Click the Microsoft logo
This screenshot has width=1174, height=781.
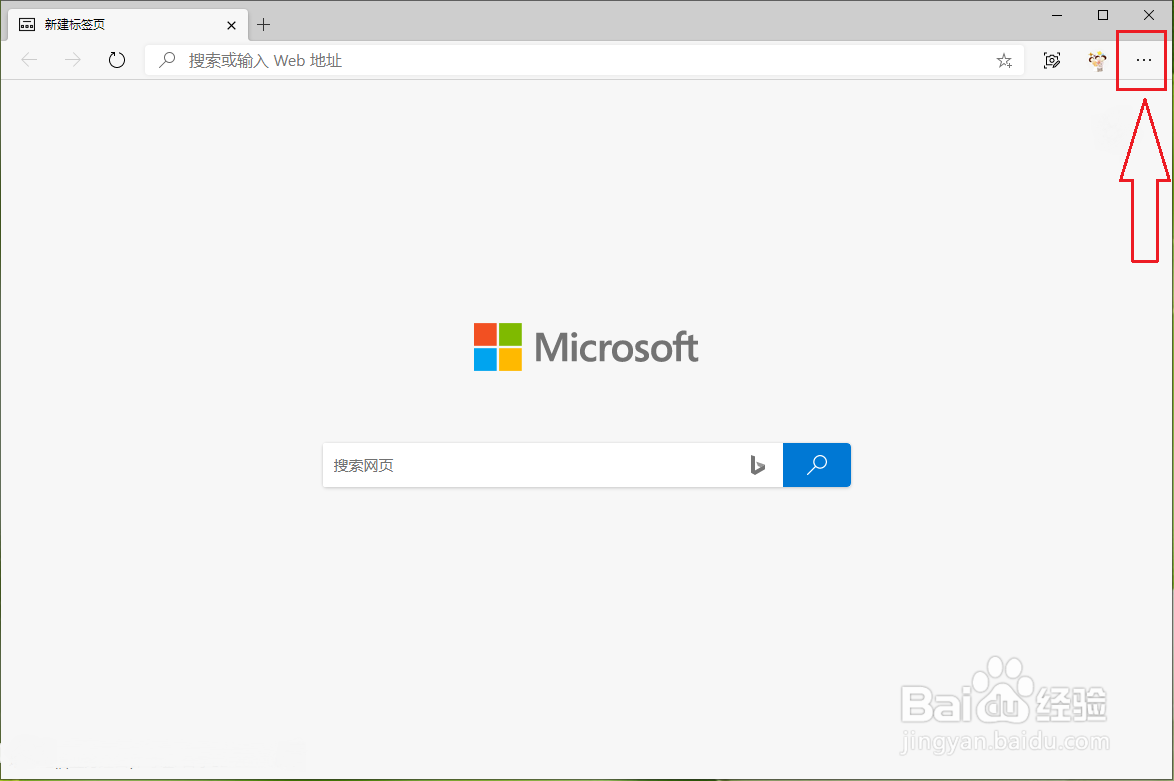click(x=586, y=347)
